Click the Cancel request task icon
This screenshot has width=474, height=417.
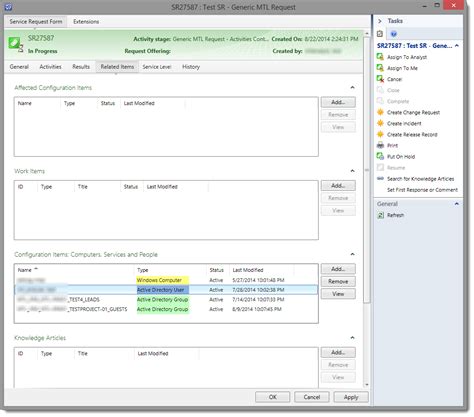pyautogui.click(x=380, y=79)
